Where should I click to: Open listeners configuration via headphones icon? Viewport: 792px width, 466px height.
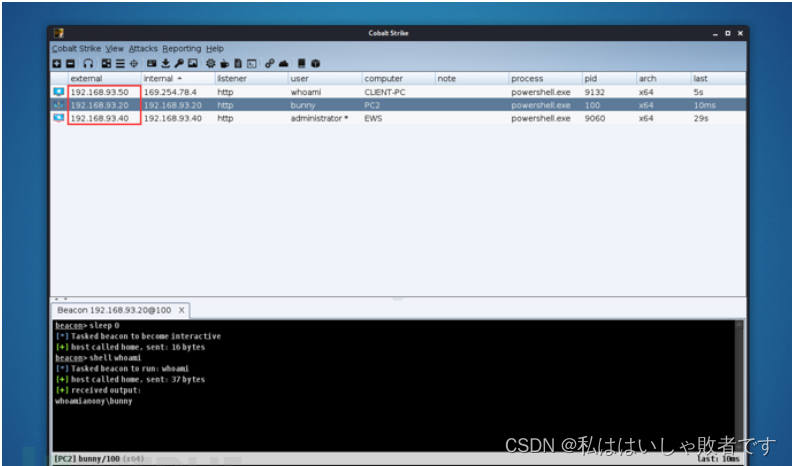88,64
